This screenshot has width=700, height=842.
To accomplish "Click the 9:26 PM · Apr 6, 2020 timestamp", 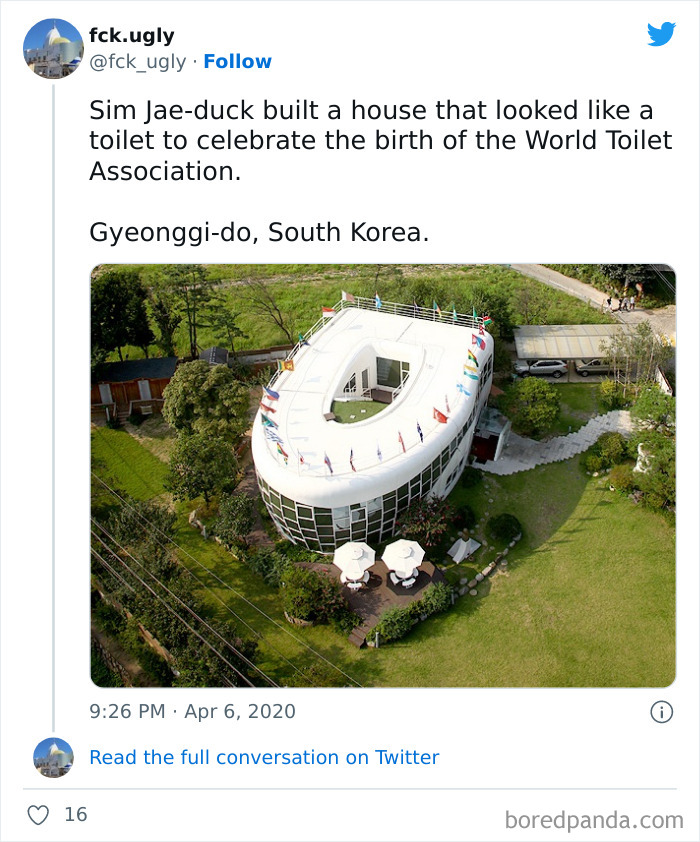I will (190, 711).
